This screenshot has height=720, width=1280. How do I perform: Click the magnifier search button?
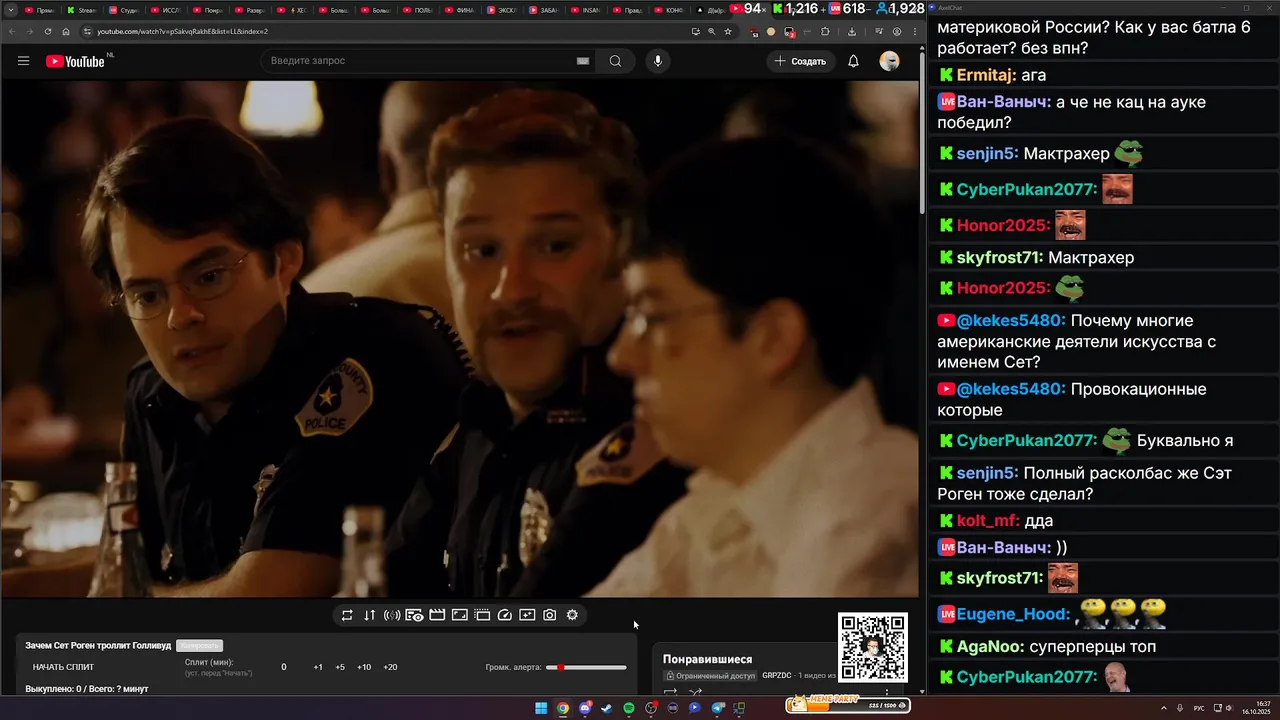(x=615, y=61)
